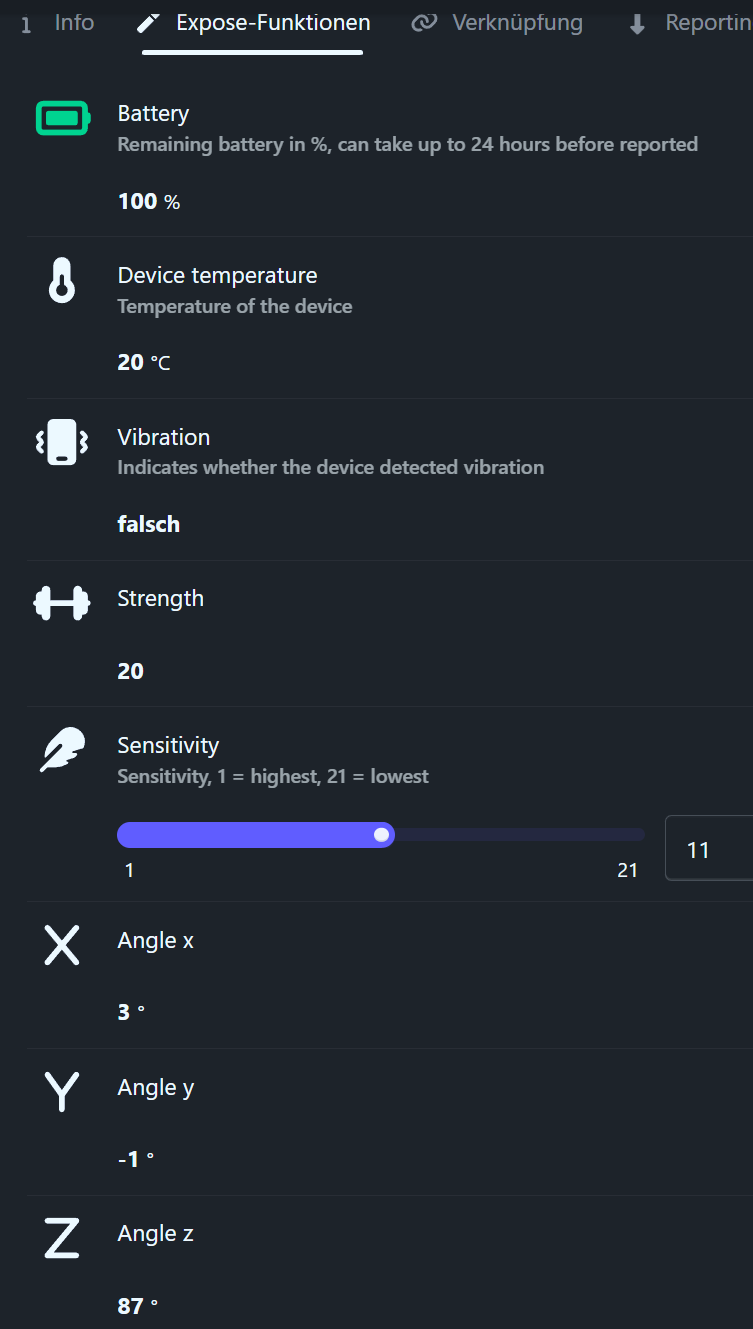Image resolution: width=753 pixels, height=1329 pixels.
Task: Click the Vibration value 'falsch'
Action: (149, 524)
